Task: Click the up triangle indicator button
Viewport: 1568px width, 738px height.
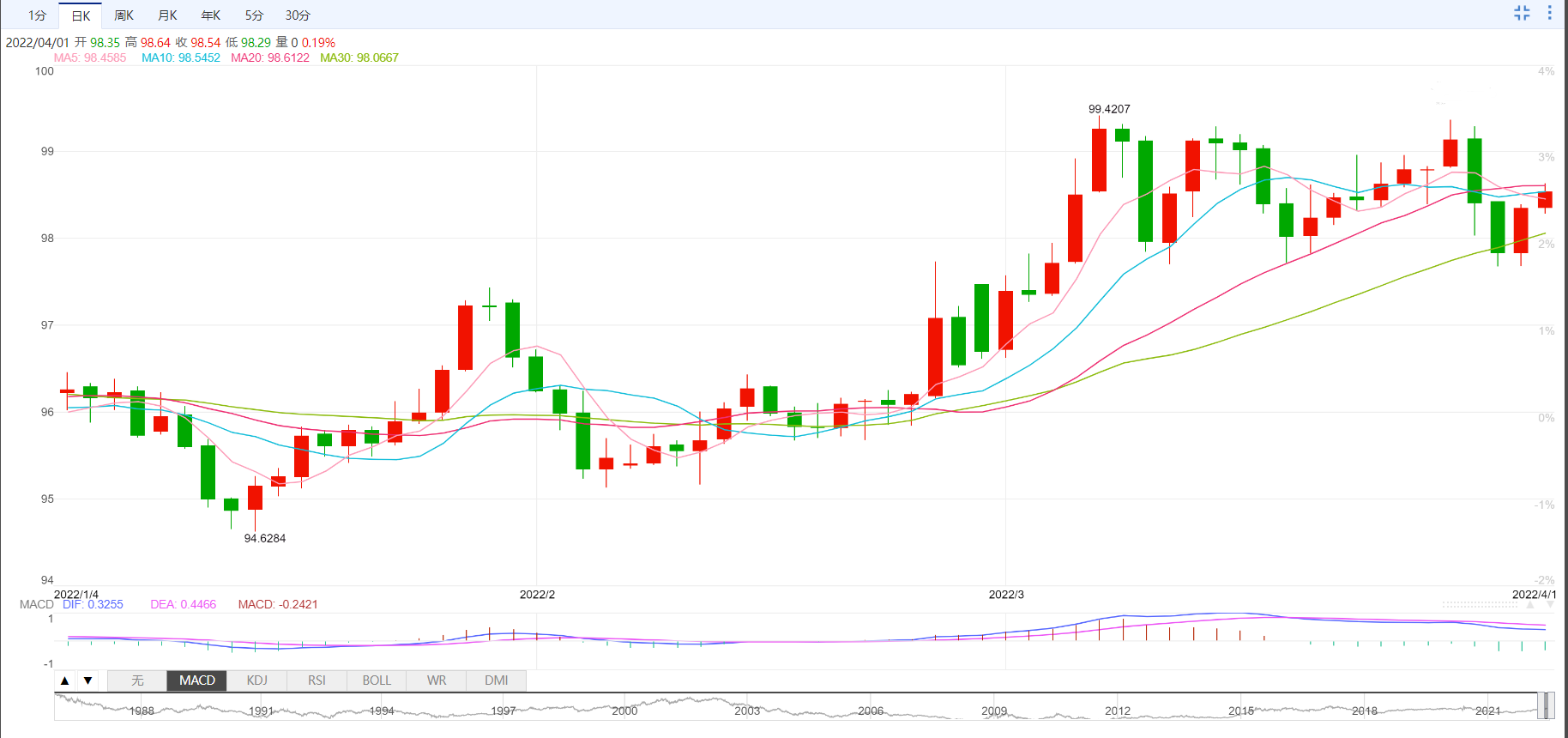Action: coord(64,681)
